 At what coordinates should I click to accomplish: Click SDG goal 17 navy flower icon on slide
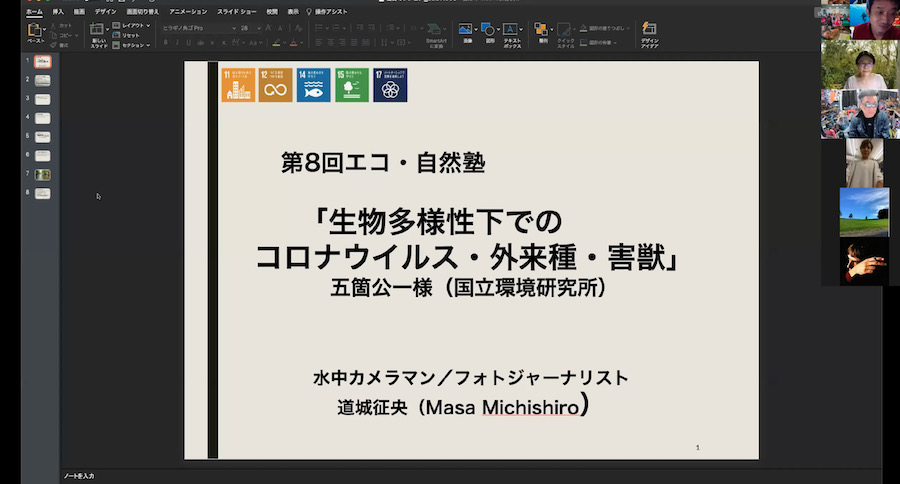click(x=390, y=85)
